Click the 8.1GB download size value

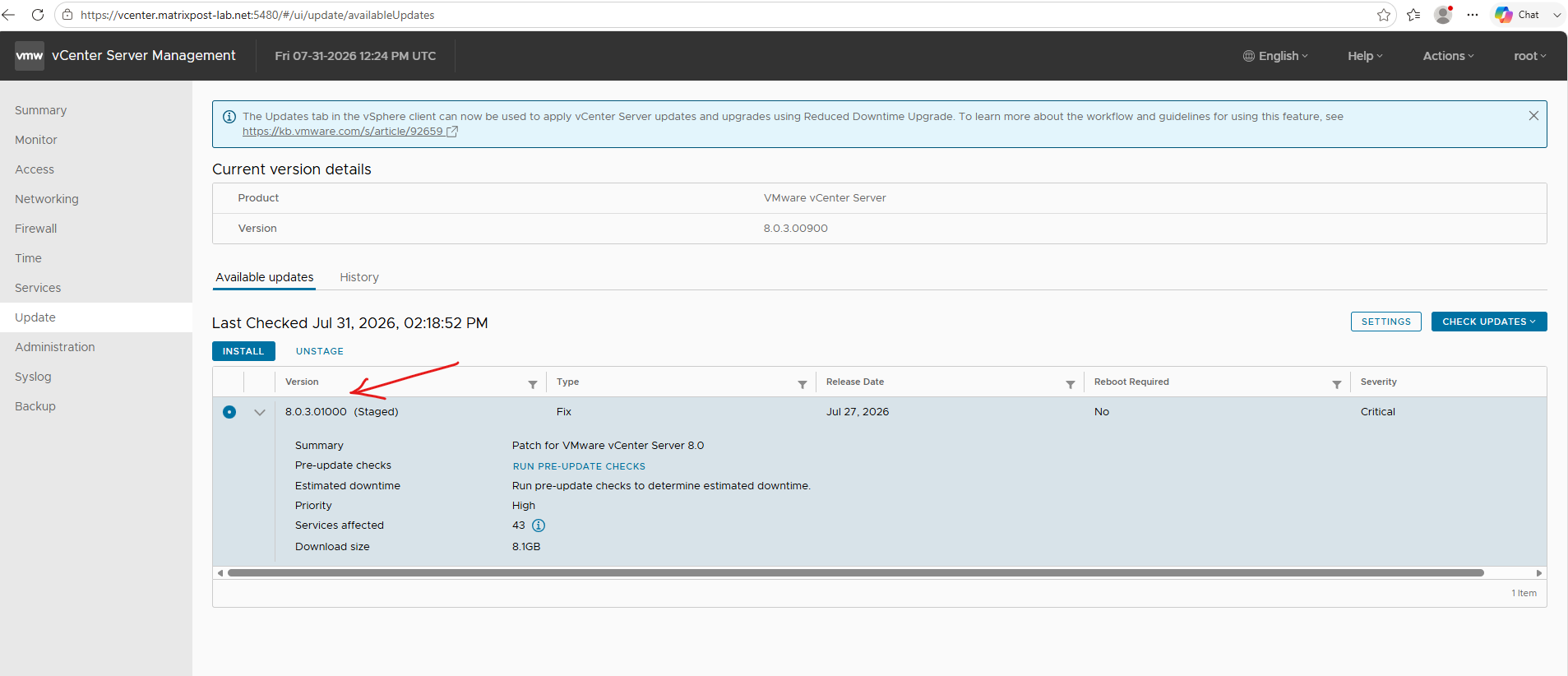point(526,547)
